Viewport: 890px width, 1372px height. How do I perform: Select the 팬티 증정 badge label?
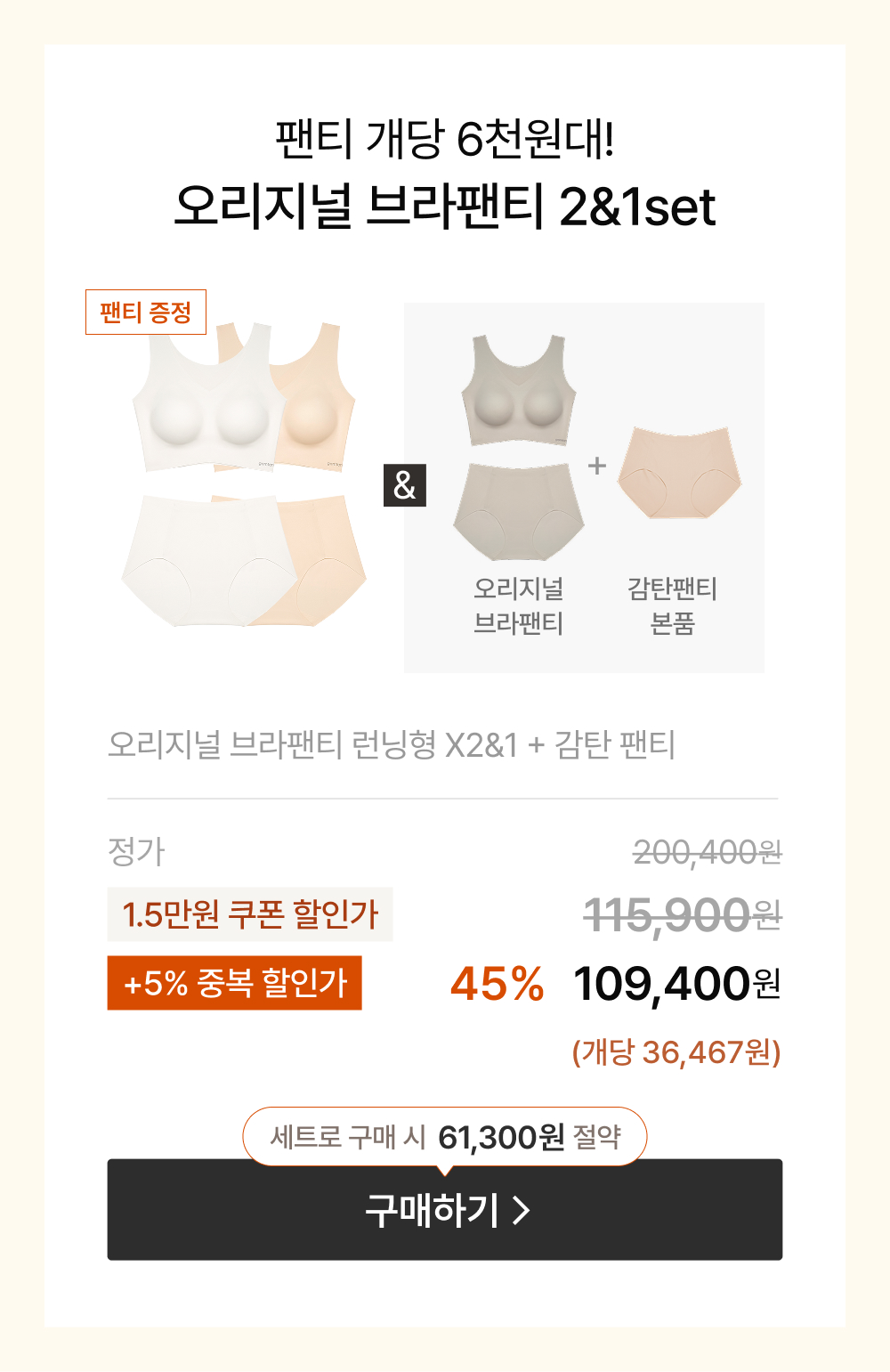pos(146,312)
